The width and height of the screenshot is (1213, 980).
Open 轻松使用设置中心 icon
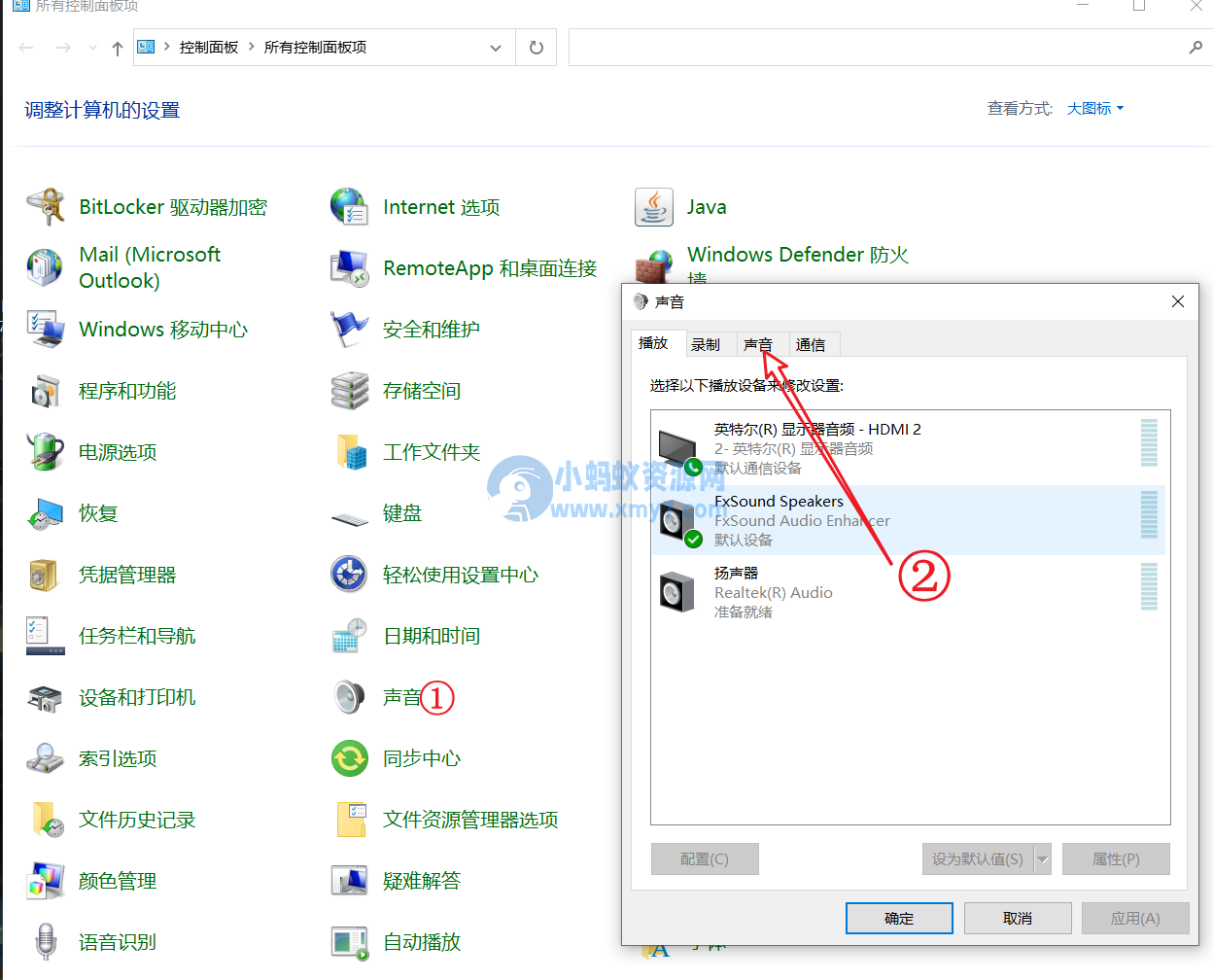tap(350, 575)
